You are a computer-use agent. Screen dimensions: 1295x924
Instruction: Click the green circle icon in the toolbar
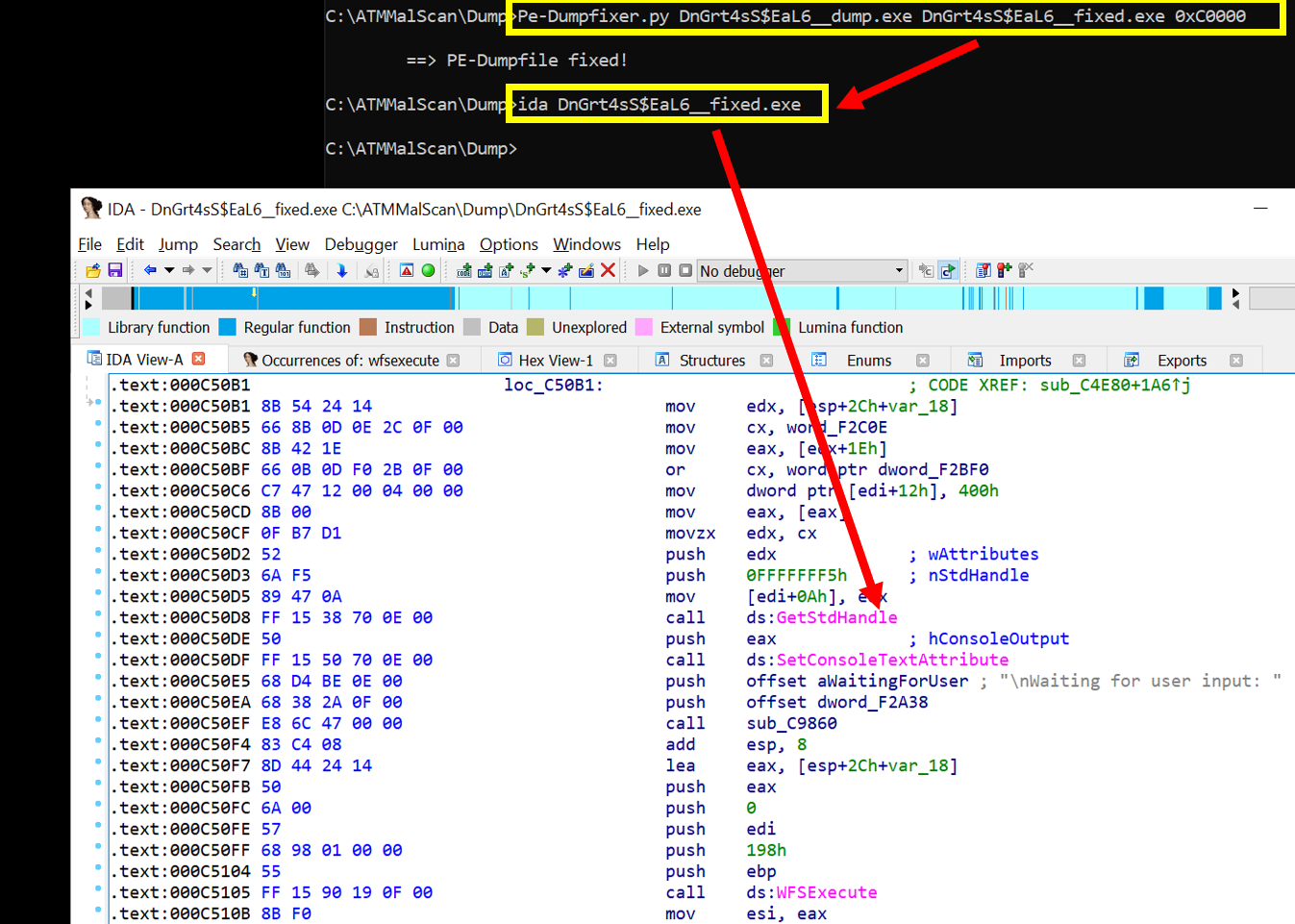[428, 270]
